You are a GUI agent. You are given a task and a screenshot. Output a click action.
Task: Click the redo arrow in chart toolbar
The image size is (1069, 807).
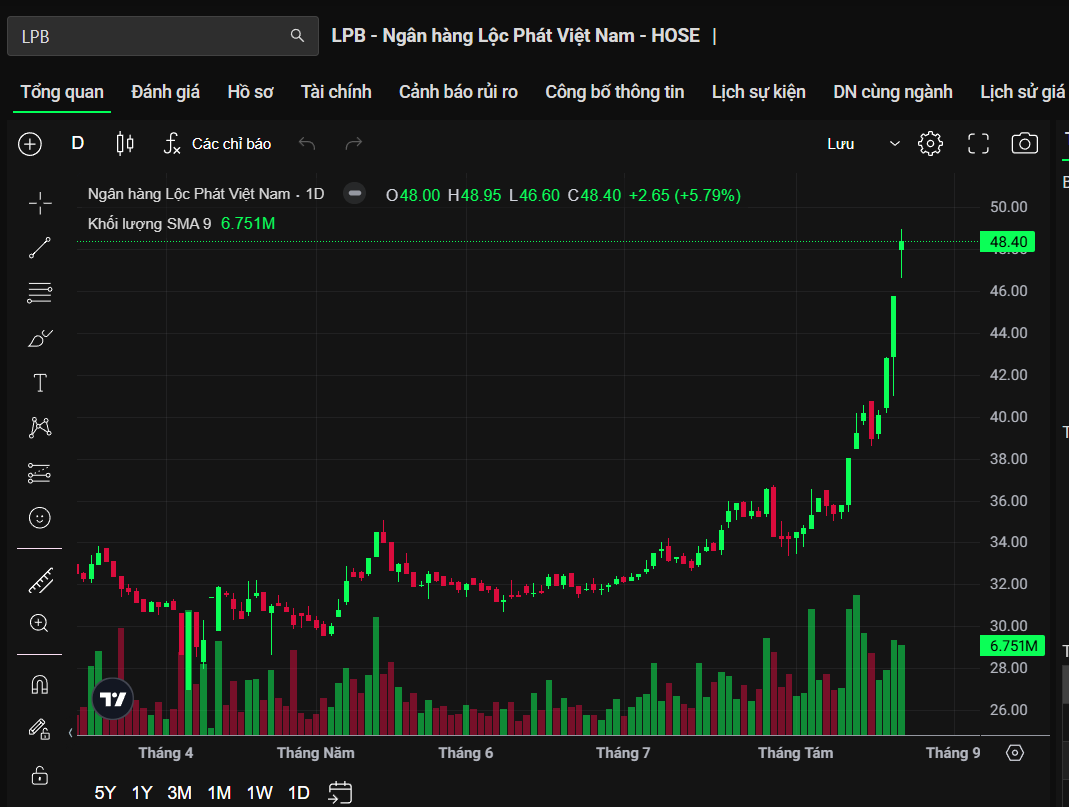click(x=354, y=144)
